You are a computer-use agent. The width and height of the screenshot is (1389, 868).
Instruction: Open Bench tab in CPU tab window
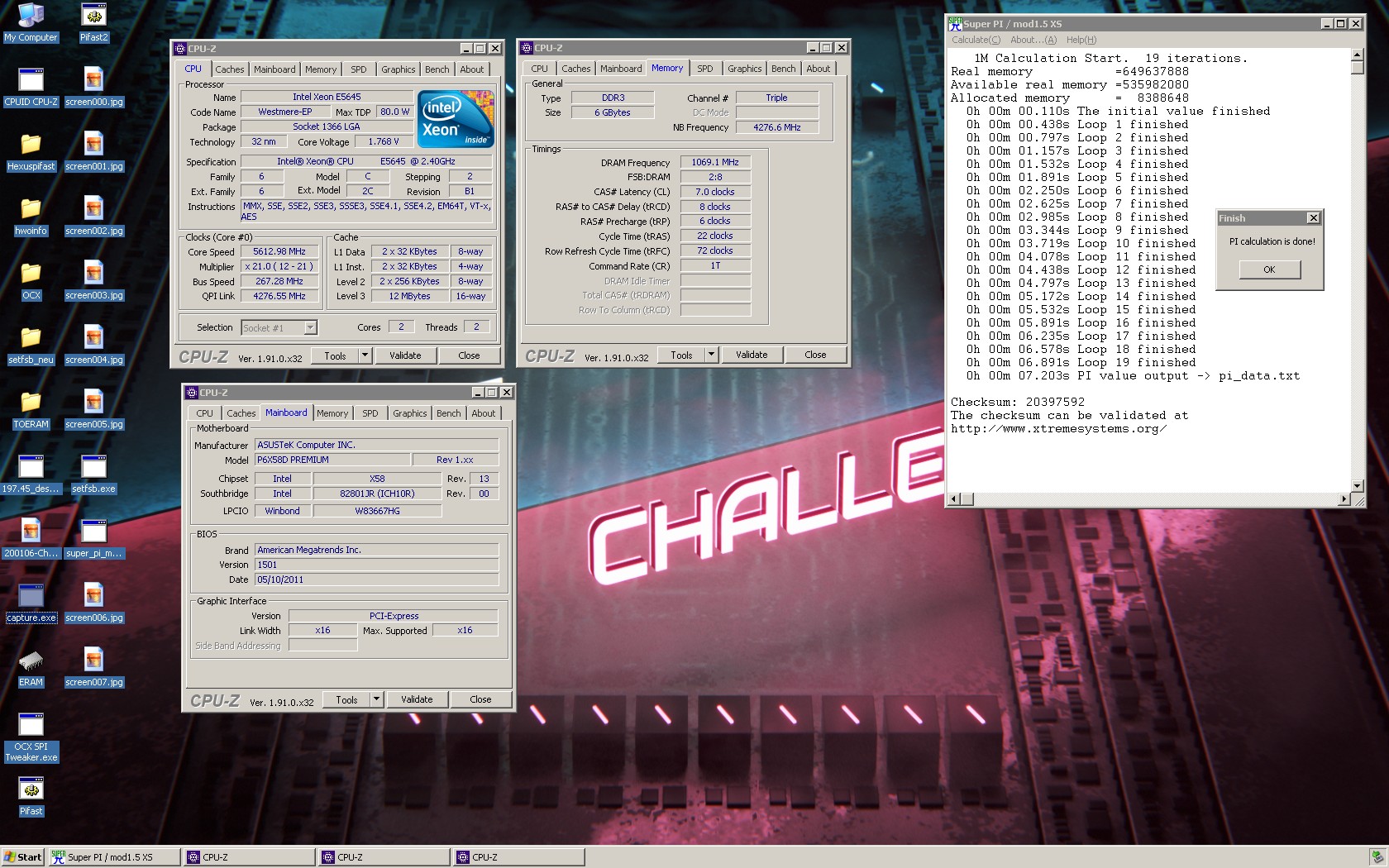pyautogui.click(x=437, y=69)
